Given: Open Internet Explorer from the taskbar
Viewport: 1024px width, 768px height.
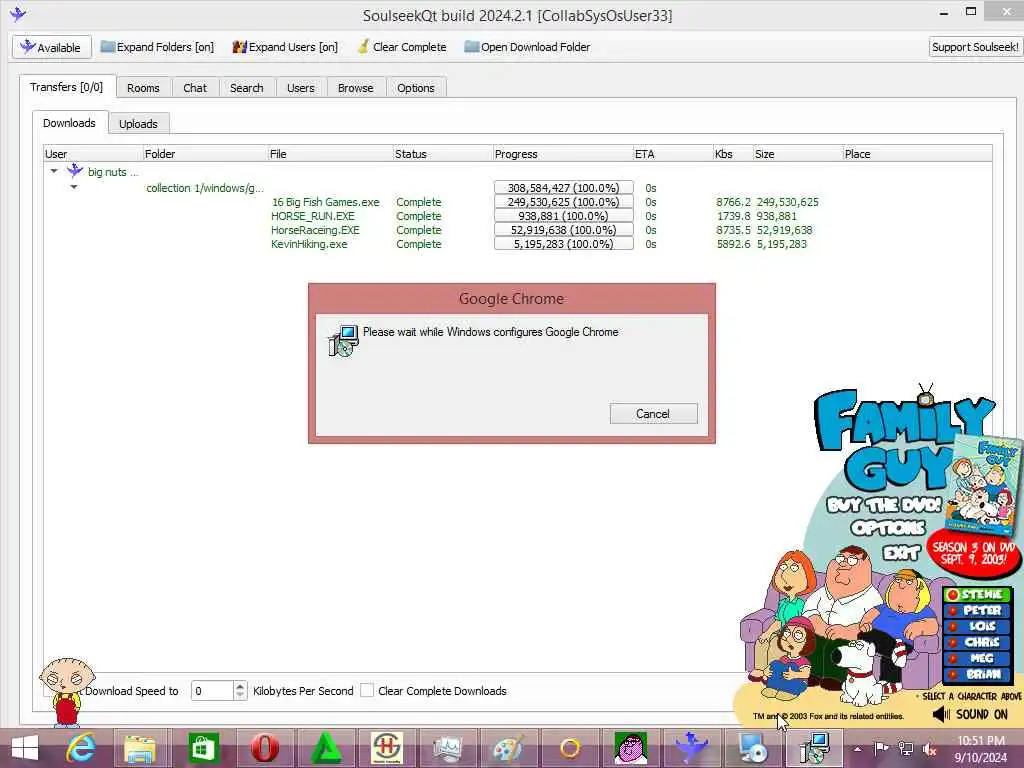Looking at the screenshot, I should 80,748.
